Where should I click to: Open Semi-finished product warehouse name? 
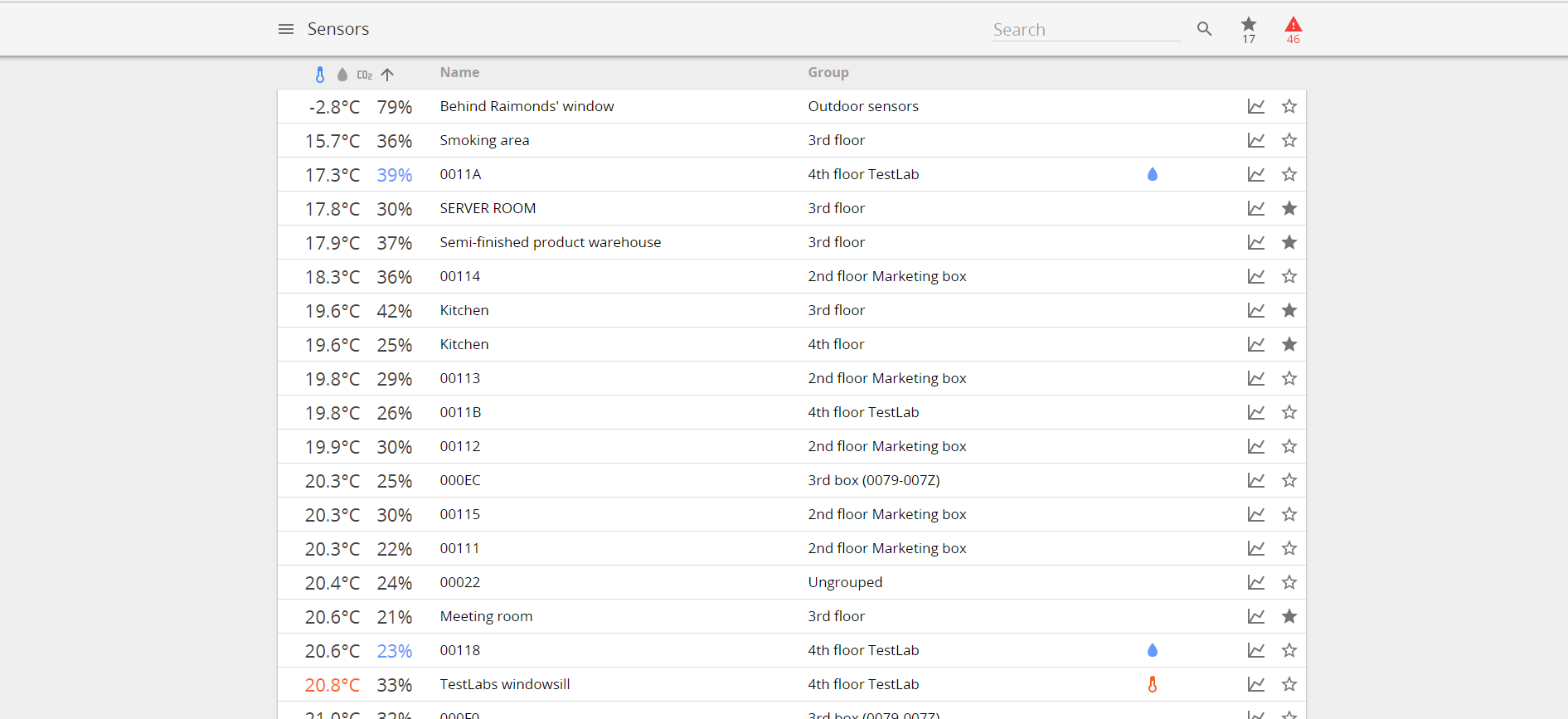coord(551,242)
